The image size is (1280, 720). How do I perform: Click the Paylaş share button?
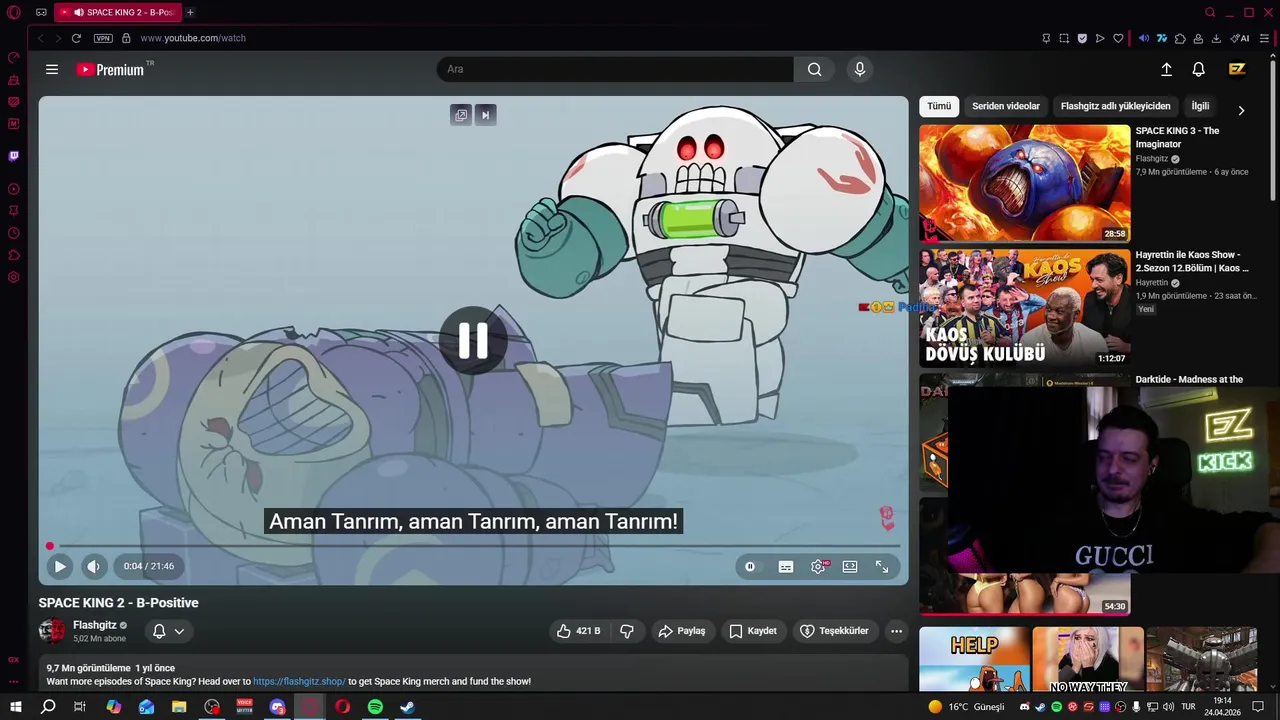[682, 631]
